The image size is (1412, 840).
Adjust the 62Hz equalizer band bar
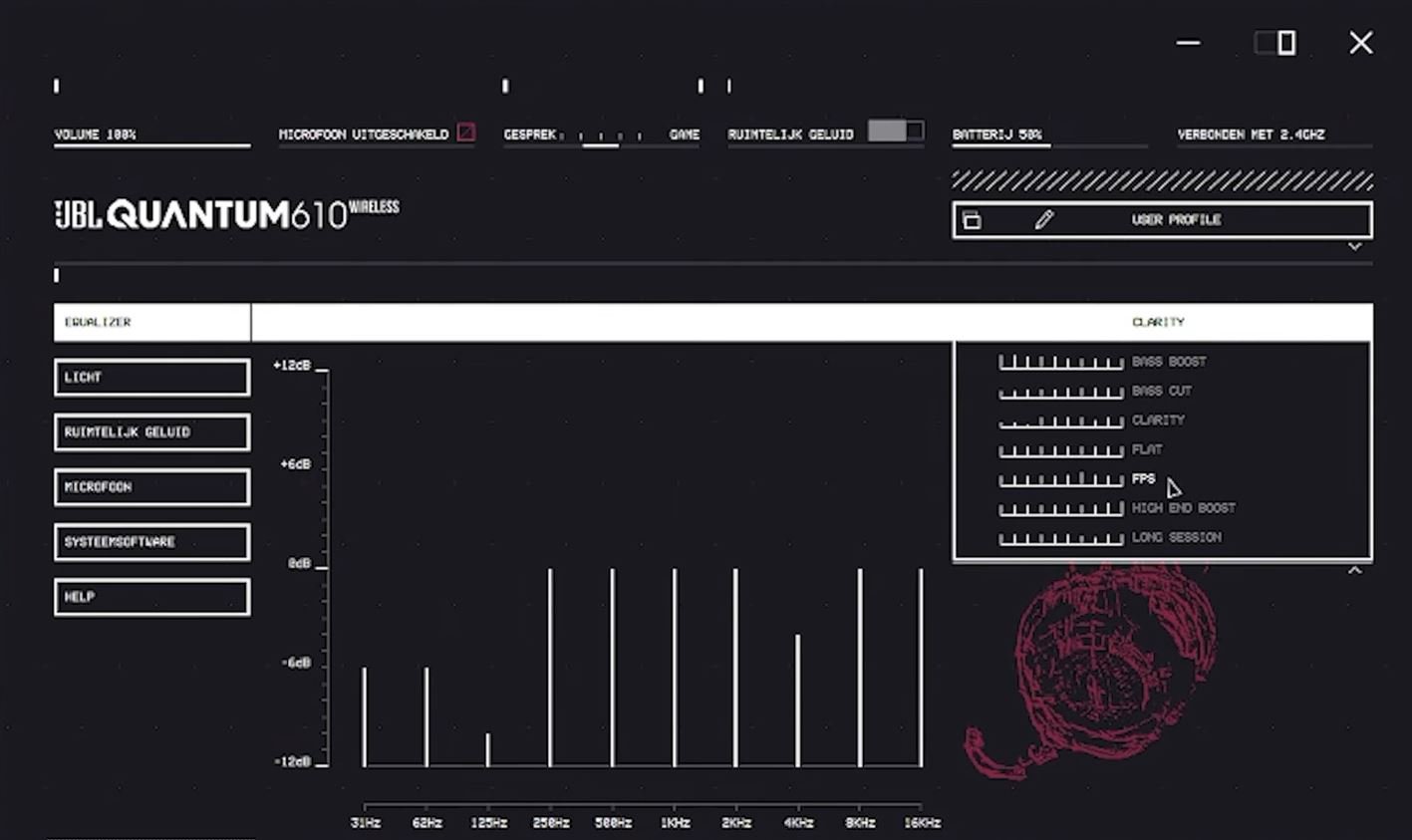pos(426,716)
